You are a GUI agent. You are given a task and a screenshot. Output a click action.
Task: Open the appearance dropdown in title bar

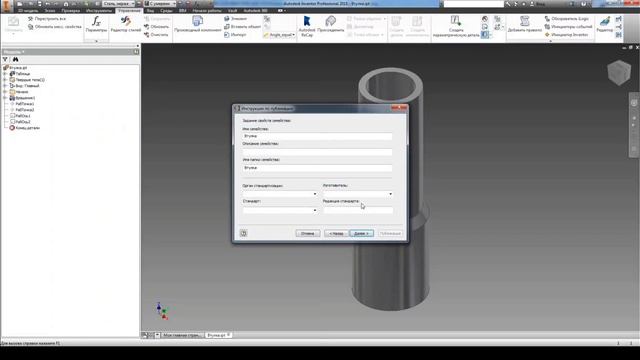[160, 3]
